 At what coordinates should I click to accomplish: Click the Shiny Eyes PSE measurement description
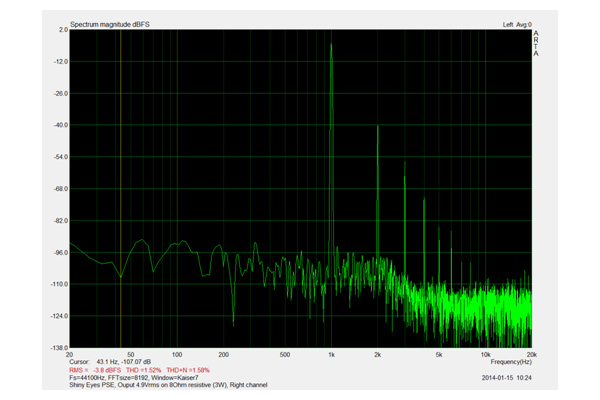[x=170, y=385]
